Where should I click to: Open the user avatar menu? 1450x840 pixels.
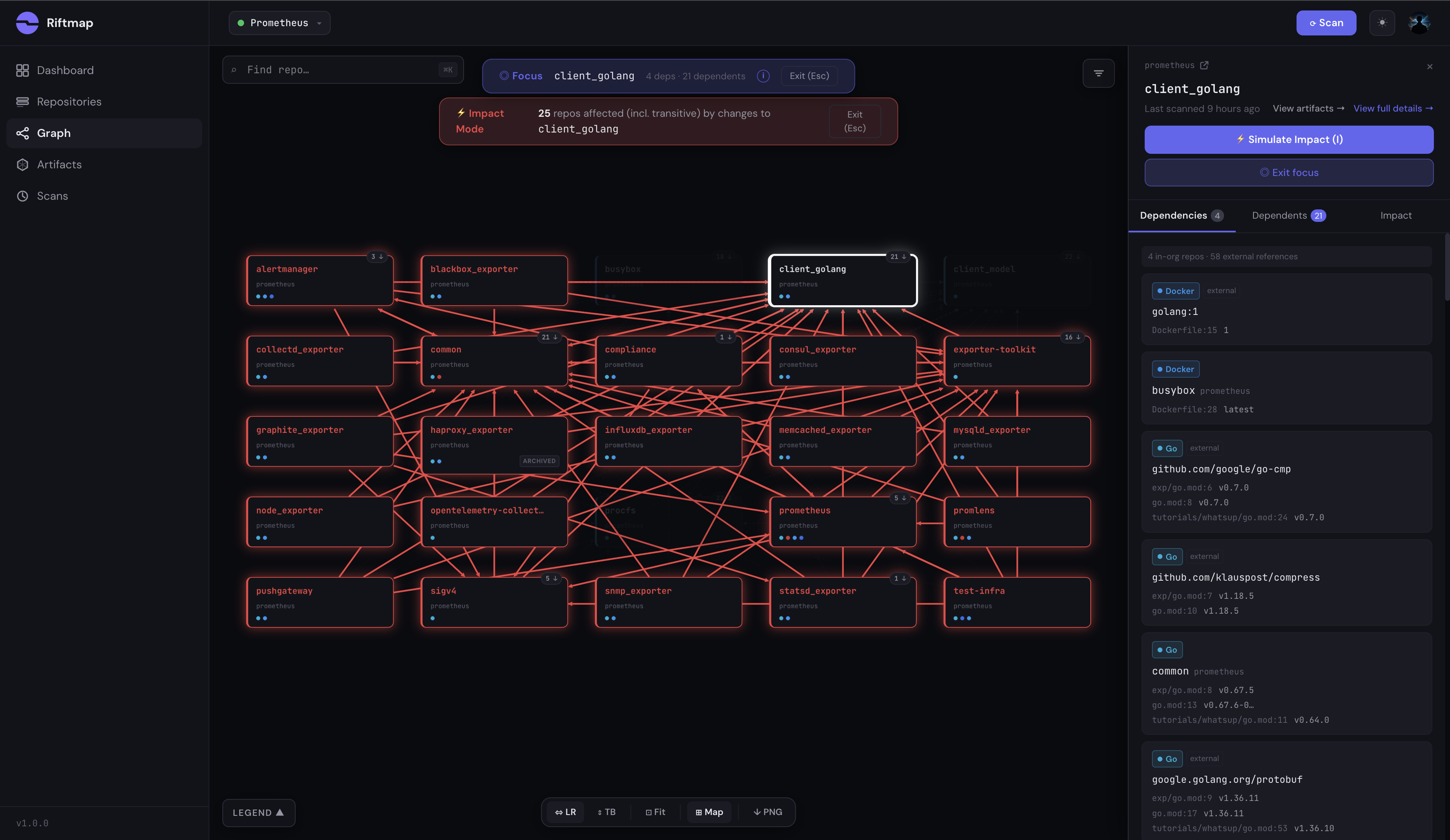tap(1419, 23)
